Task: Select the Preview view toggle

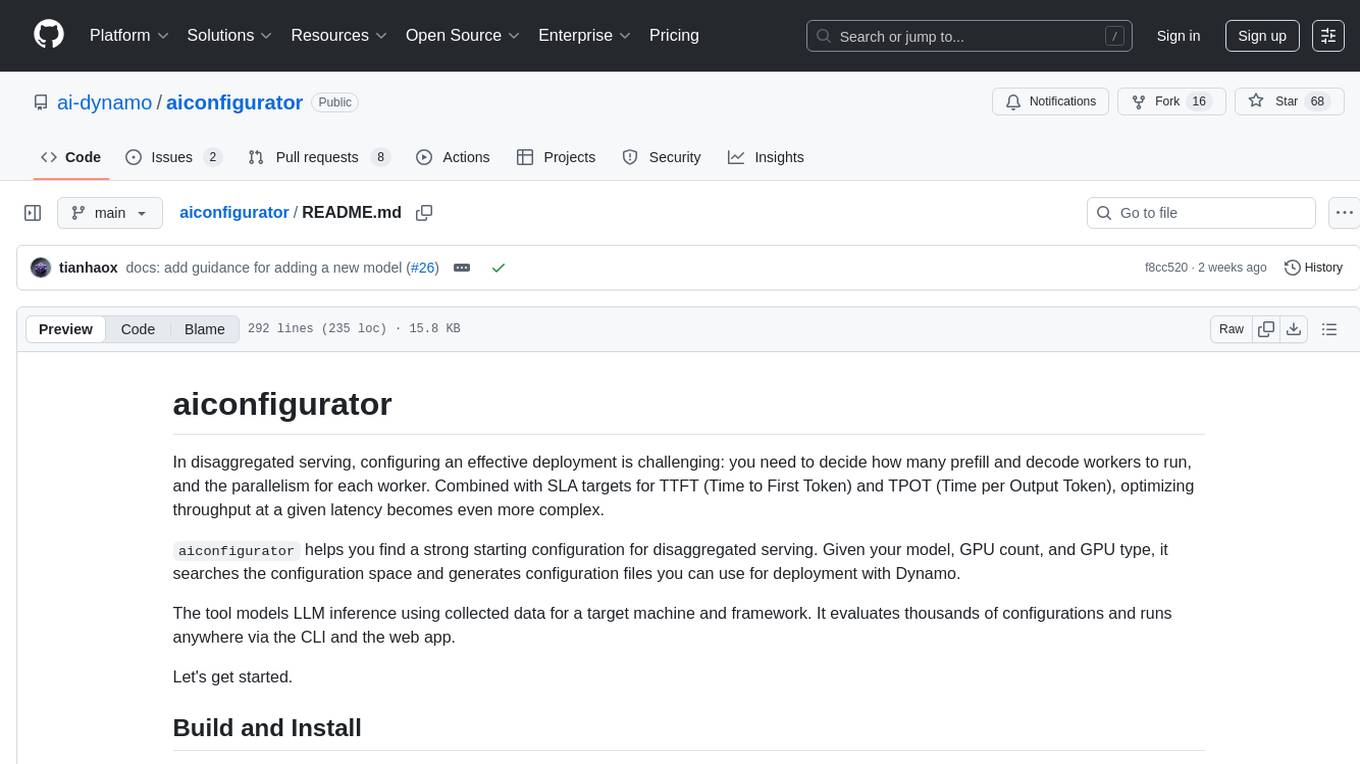Action: (x=66, y=329)
